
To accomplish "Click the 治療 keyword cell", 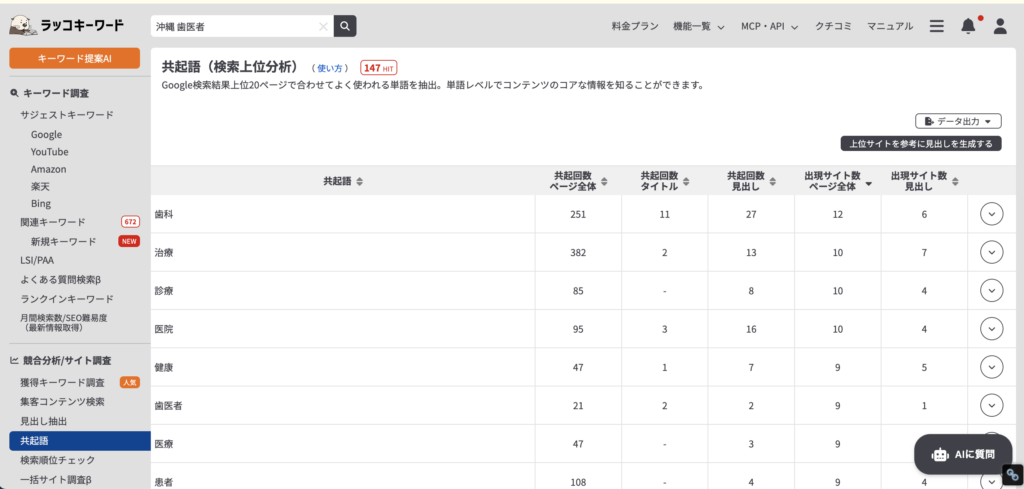I will [x=343, y=252].
